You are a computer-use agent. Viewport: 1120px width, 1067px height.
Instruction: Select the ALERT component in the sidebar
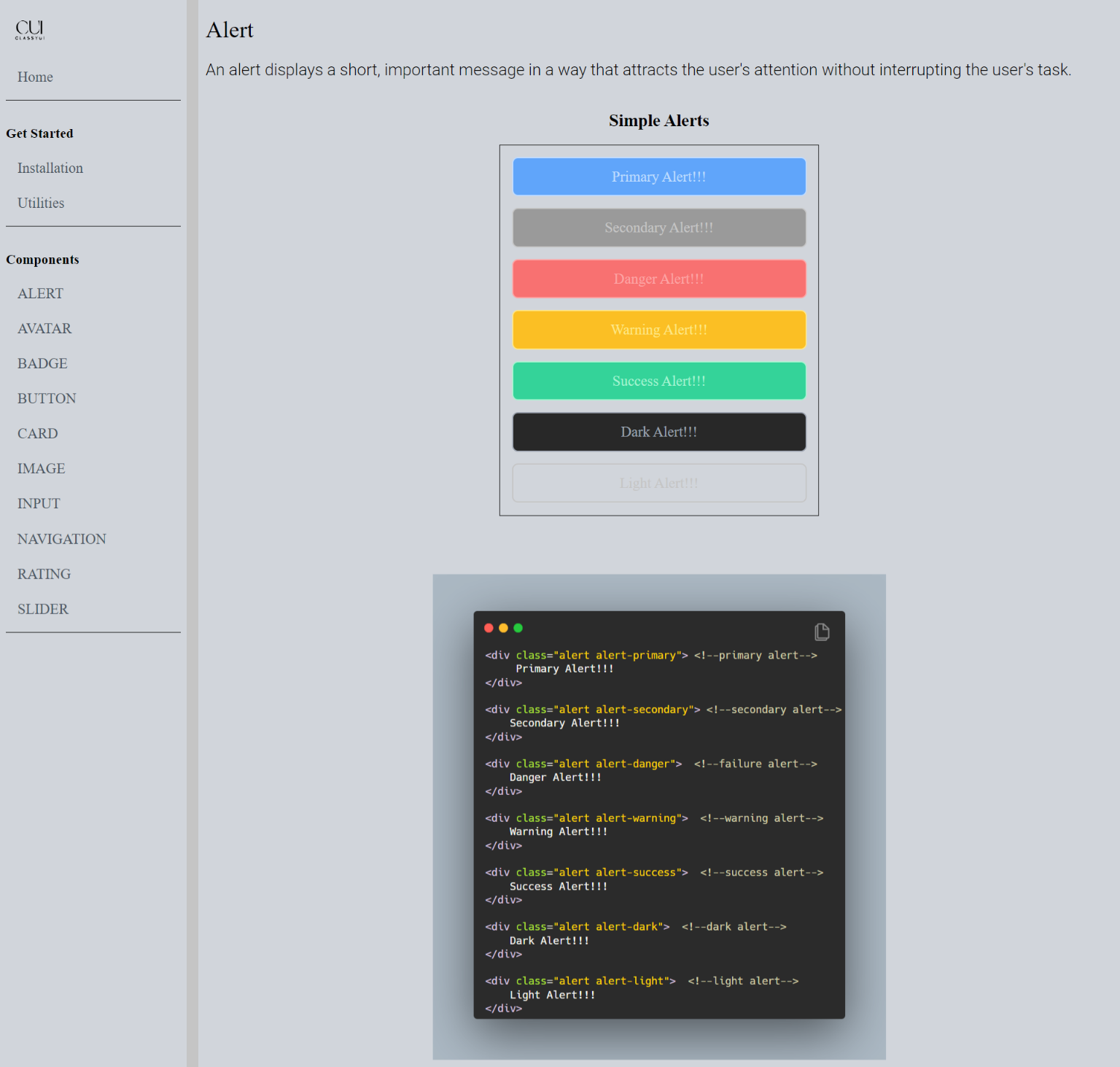[x=40, y=293]
